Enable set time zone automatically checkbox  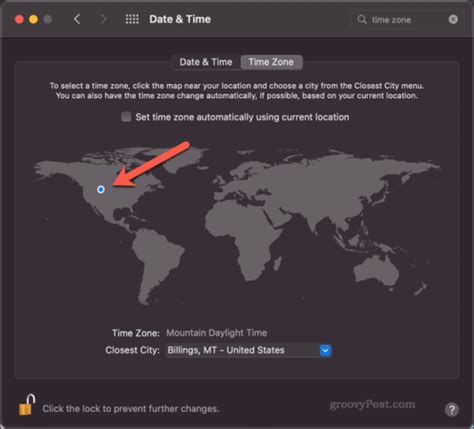pos(126,117)
